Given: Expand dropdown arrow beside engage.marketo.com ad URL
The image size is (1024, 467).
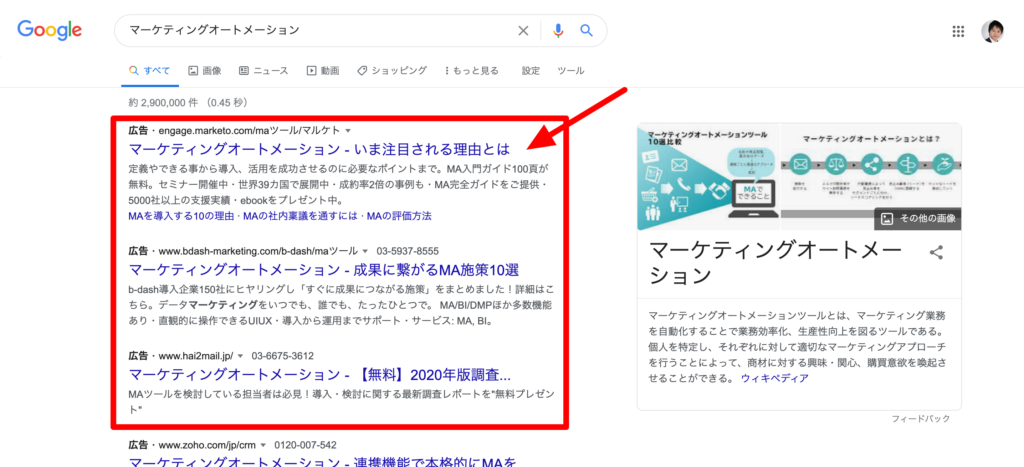Looking at the screenshot, I should 348,130.
